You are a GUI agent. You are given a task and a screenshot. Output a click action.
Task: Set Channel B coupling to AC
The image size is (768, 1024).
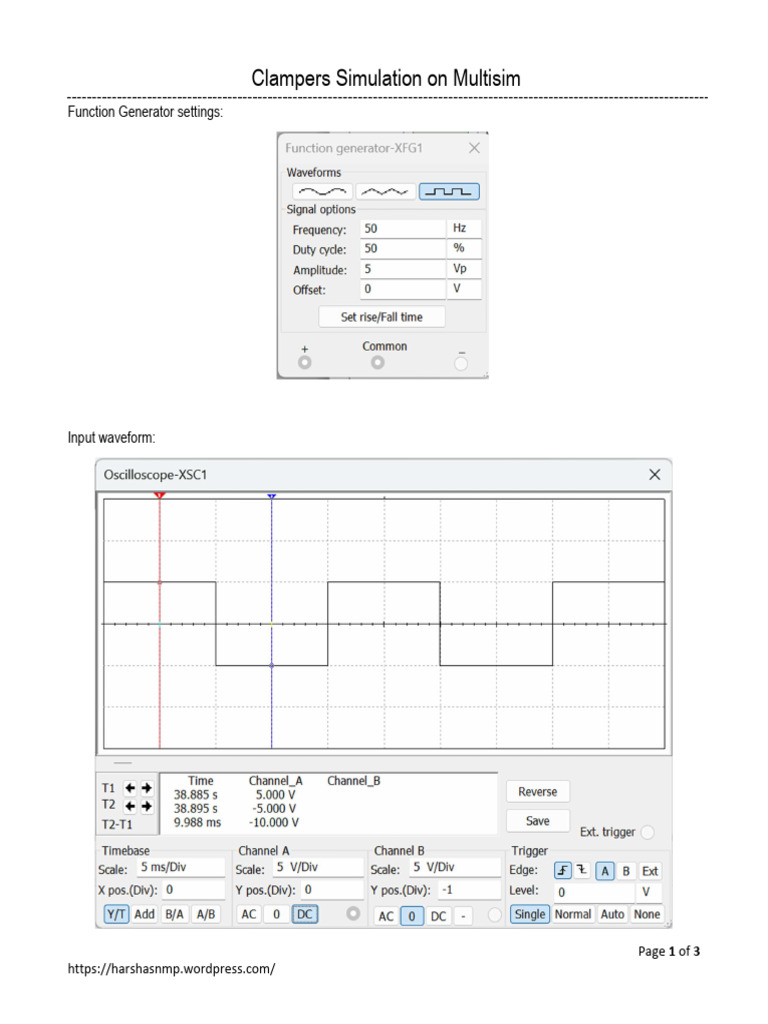pos(386,916)
